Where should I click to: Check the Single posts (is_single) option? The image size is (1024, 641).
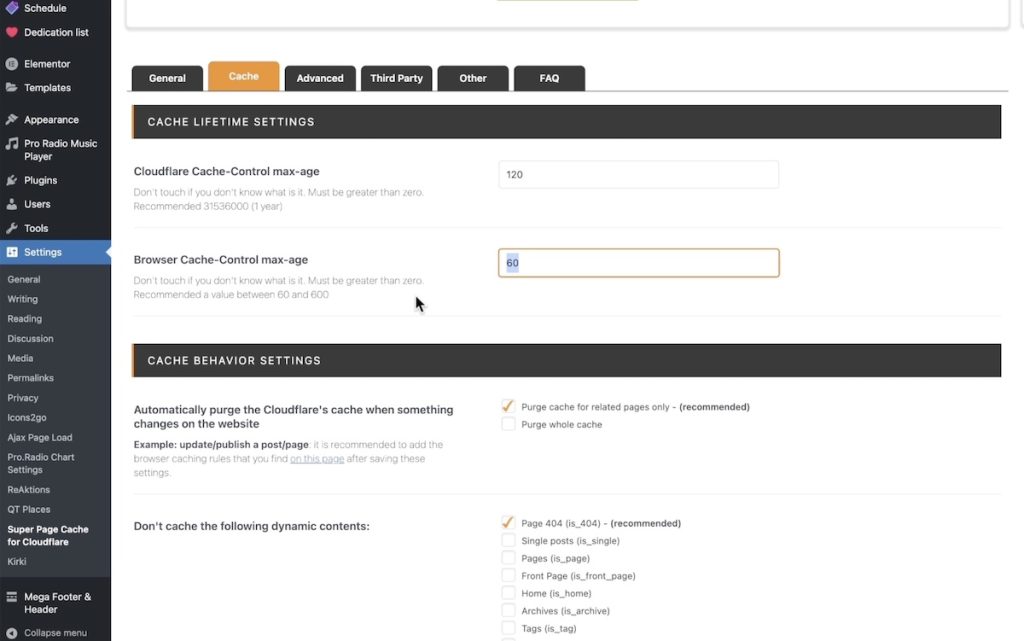(x=508, y=541)
